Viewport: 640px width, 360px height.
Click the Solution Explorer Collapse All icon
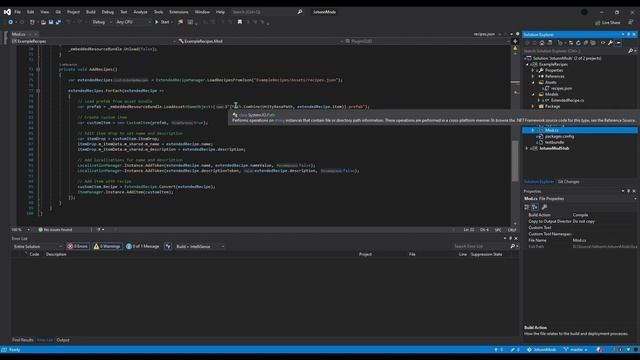pos(586,43)
